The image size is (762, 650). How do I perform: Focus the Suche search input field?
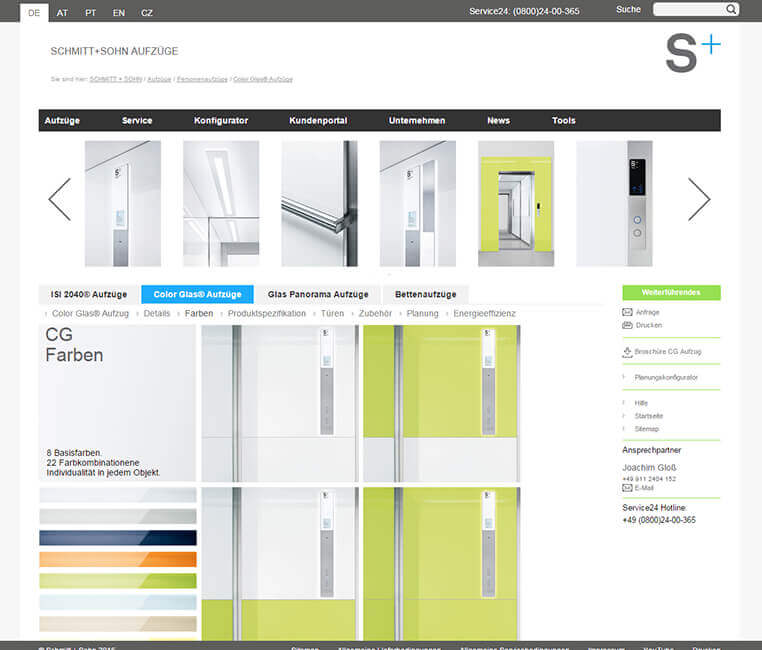689,9
